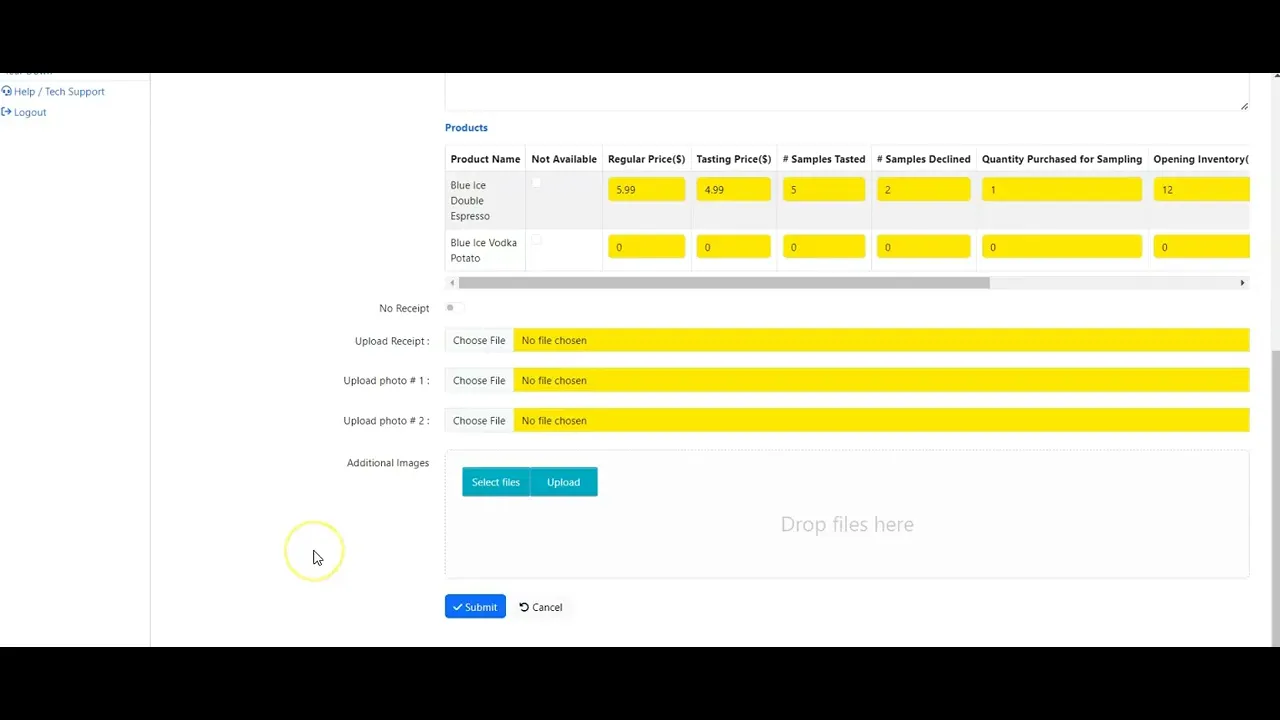Check Not Available for Blue Ice Vodka Potato
Screen dimensions: 1280x720
pyautogui.click(x=536, y=240)
